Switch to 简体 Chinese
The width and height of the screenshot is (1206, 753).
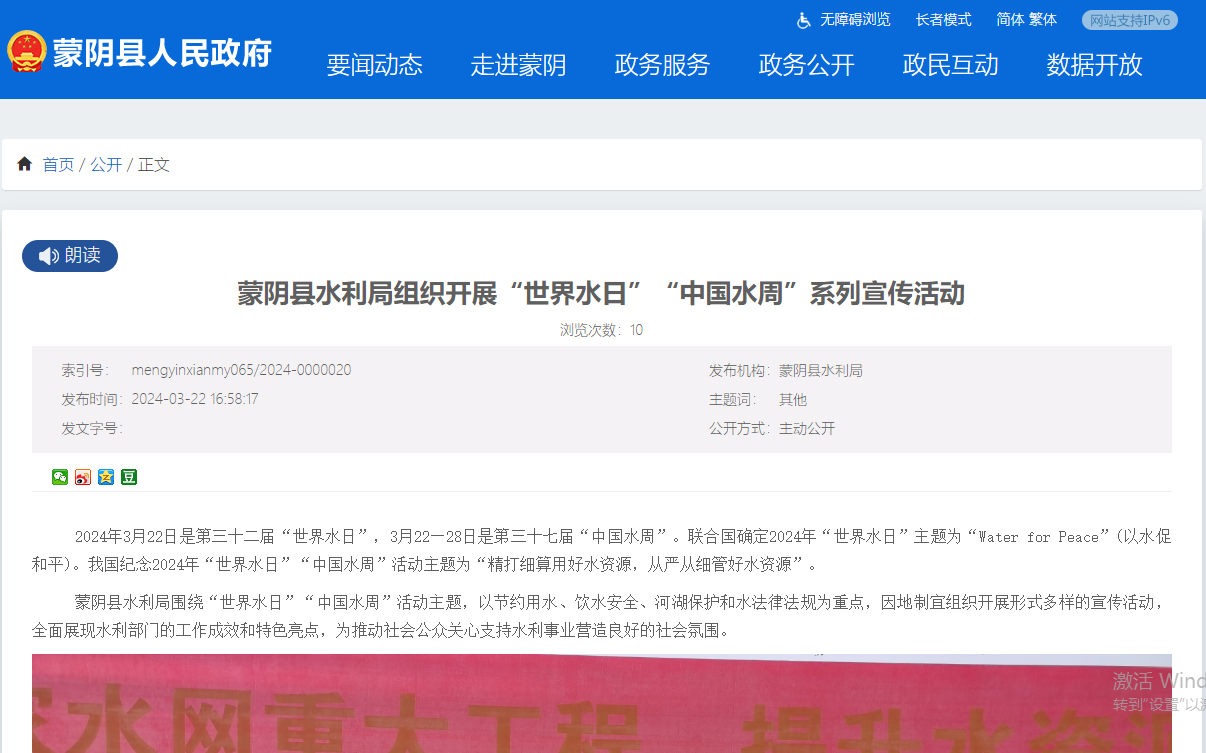click(1010, 20)
